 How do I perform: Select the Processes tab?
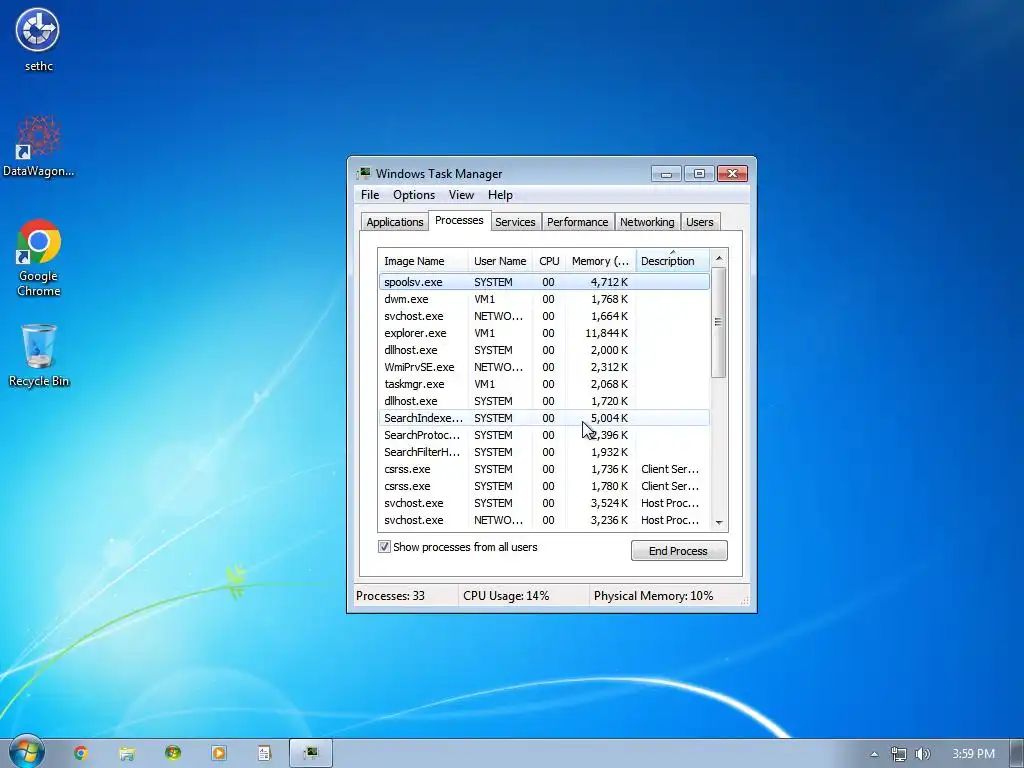tap(459, 220)
